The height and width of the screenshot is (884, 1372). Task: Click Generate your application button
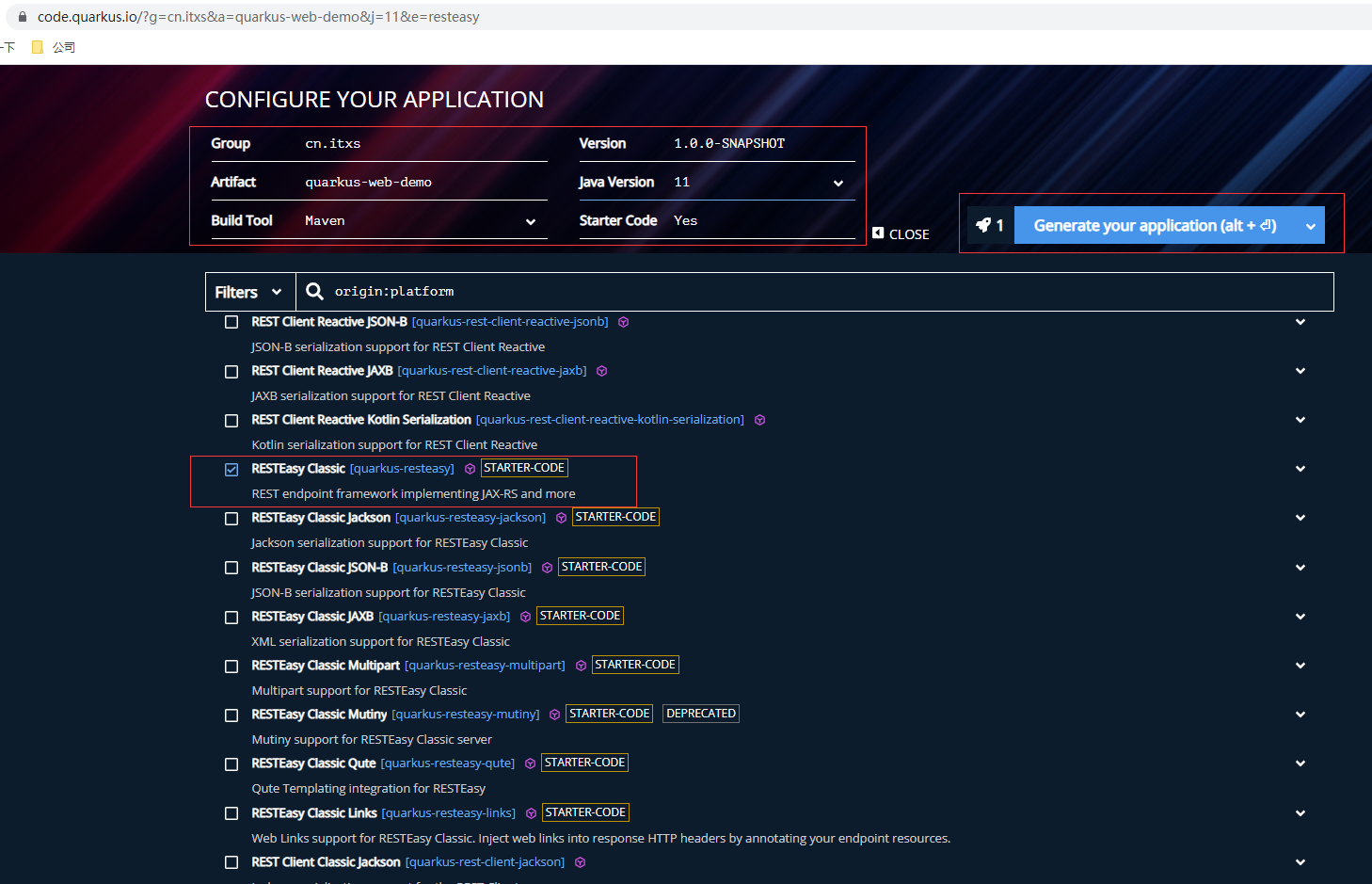(x=1155, y=225)
